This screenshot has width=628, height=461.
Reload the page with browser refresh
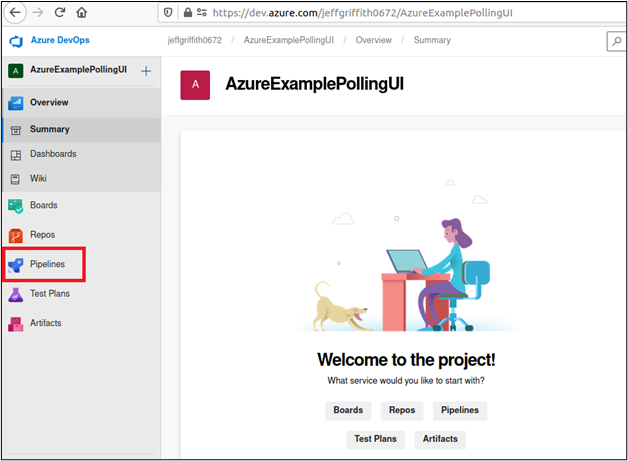tap(60, 12)
